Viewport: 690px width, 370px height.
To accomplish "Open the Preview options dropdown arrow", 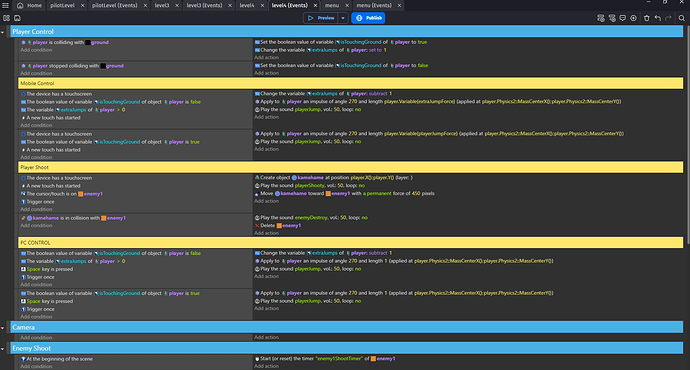I will 343,18.
